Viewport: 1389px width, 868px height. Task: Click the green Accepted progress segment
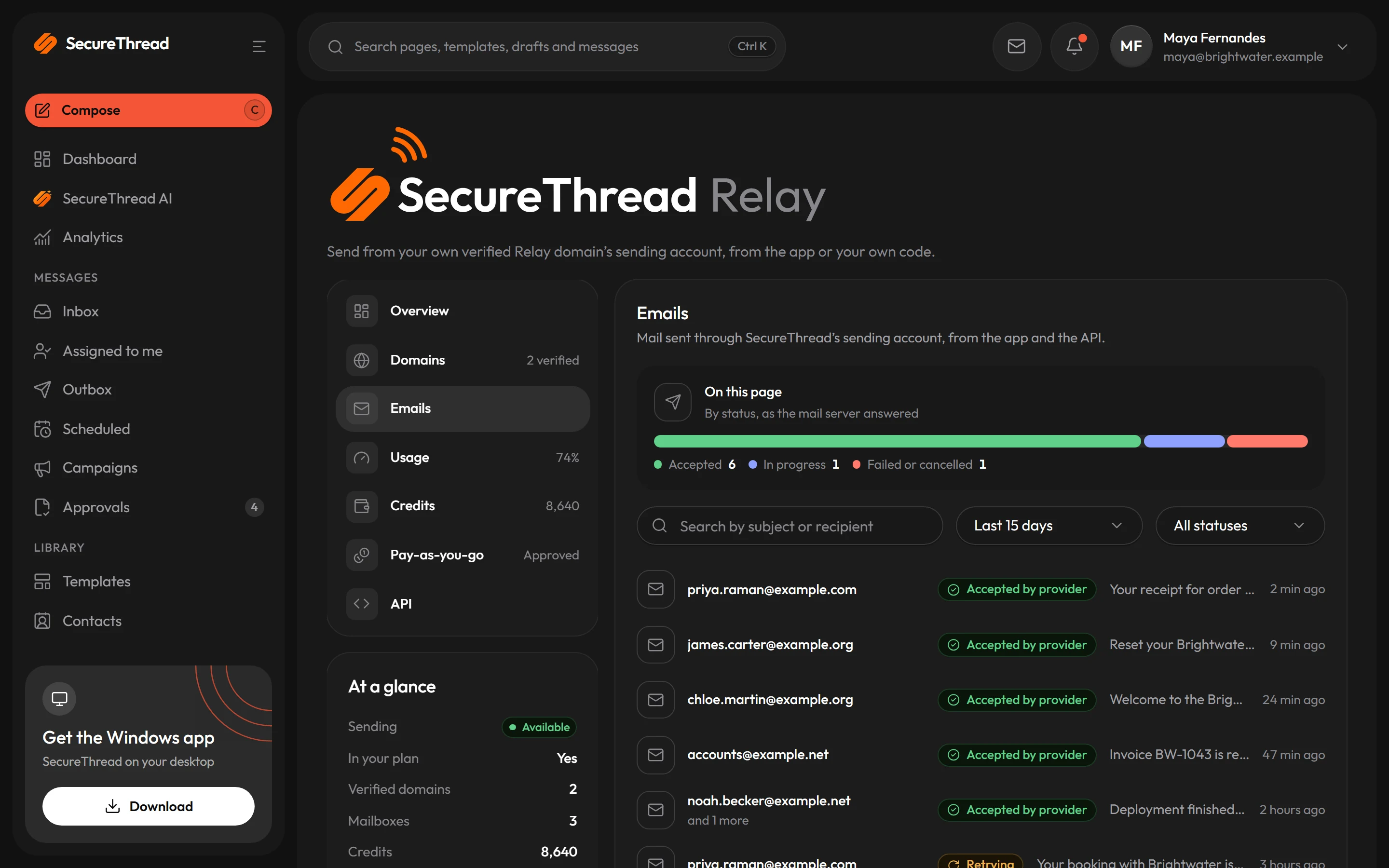[897, 441]
